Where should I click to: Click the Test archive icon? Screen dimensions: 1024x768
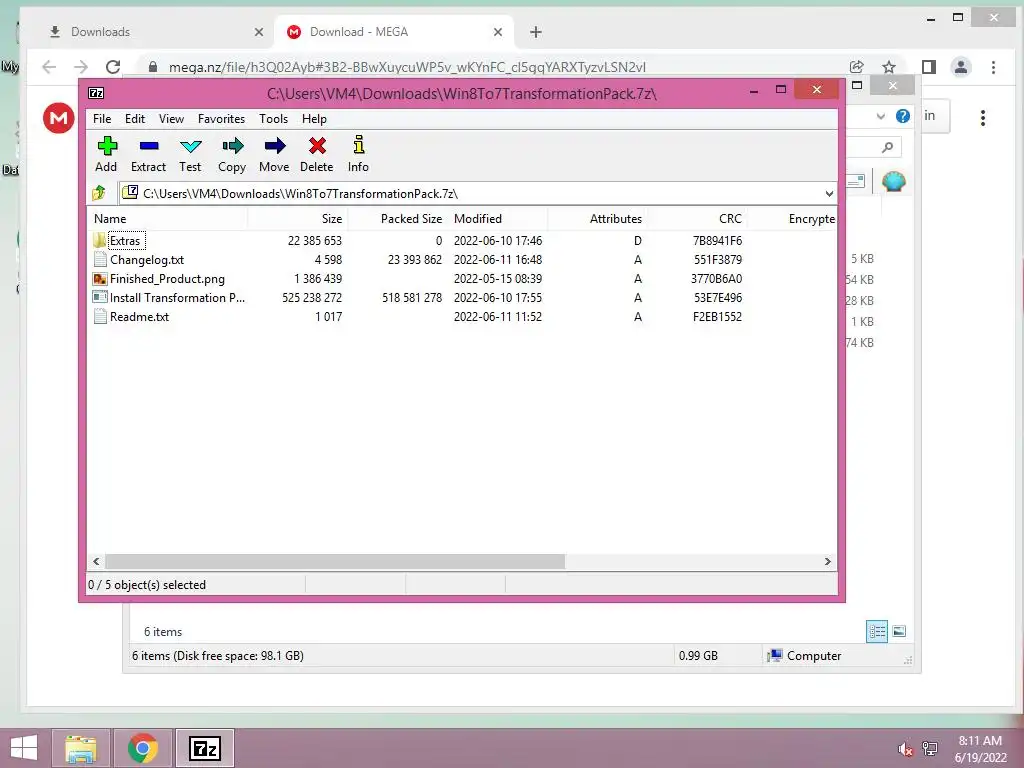[190, 154]
